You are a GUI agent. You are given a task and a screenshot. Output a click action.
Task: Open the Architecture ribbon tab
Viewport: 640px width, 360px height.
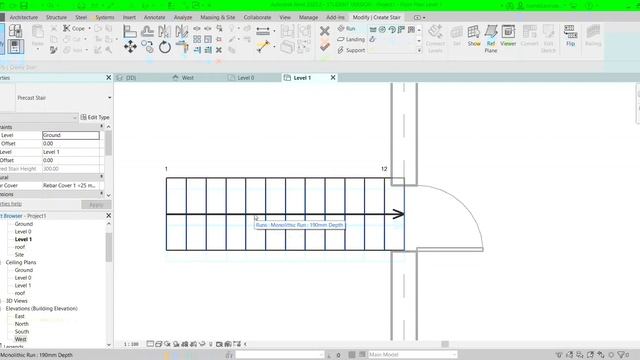pos(24,18)
